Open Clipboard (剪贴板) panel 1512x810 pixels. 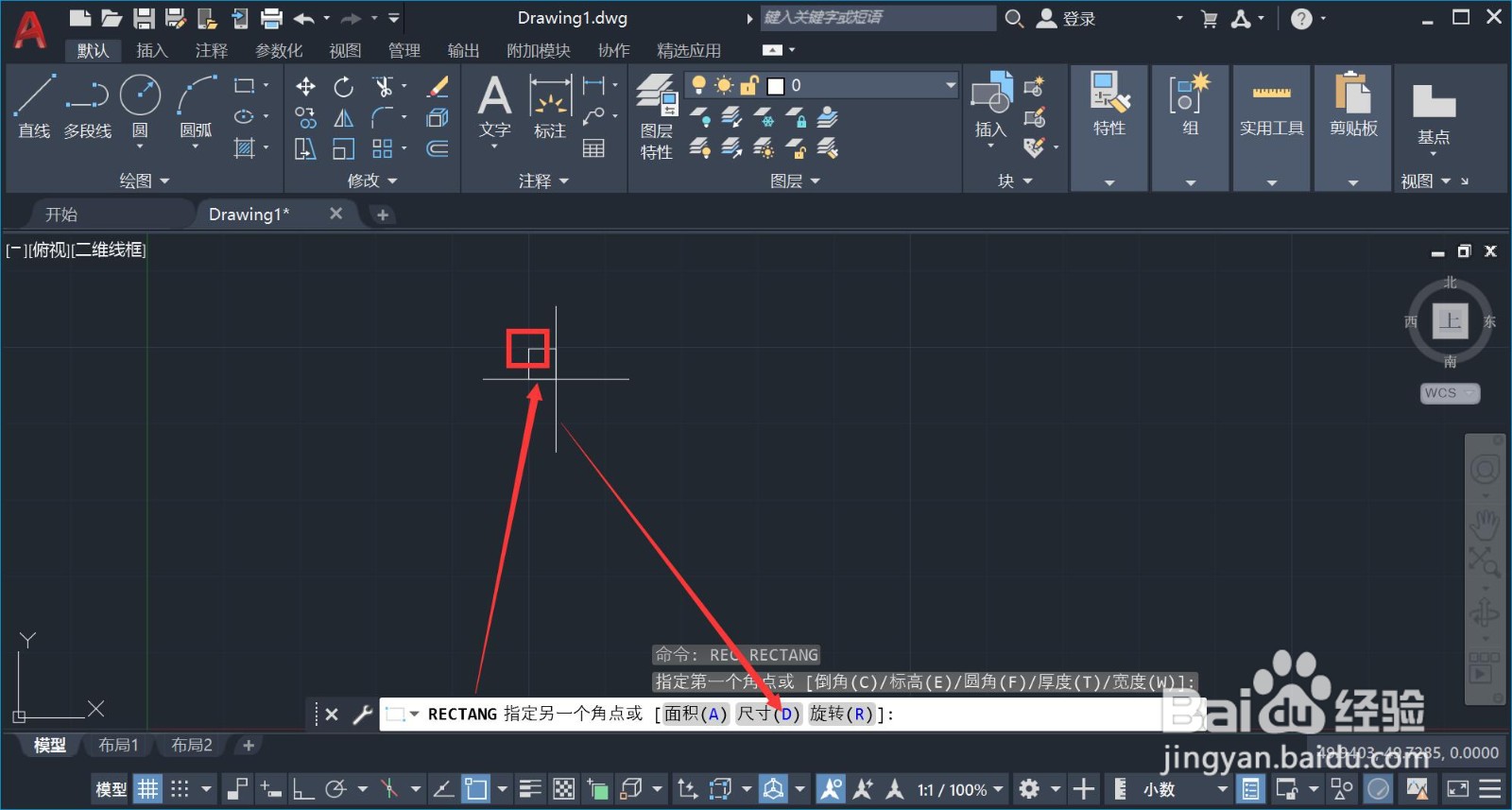point(1353,104)
